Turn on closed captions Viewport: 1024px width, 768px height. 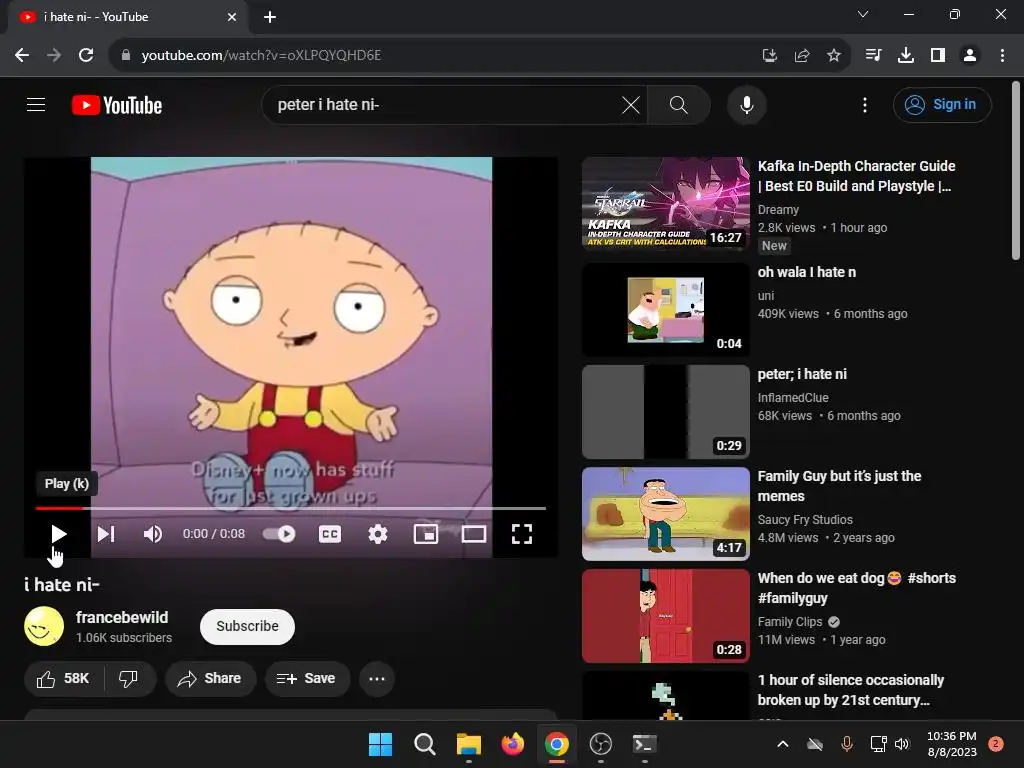coord(330,534)
